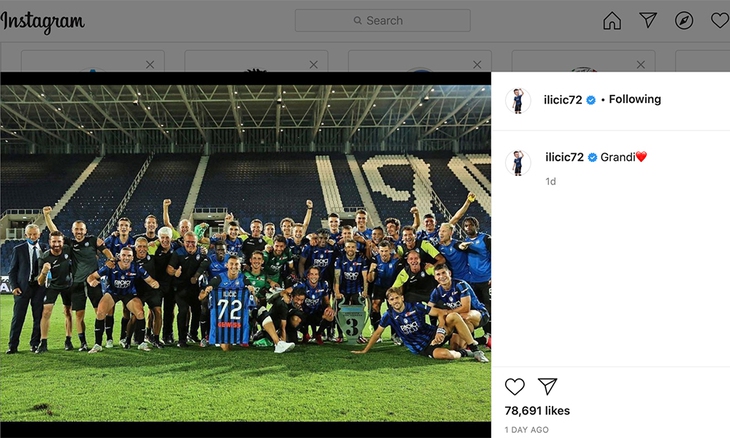Open profile avatar next to Grandi caption
The width and height of the screenshot is (730, 438).
[x=518, y=163]
